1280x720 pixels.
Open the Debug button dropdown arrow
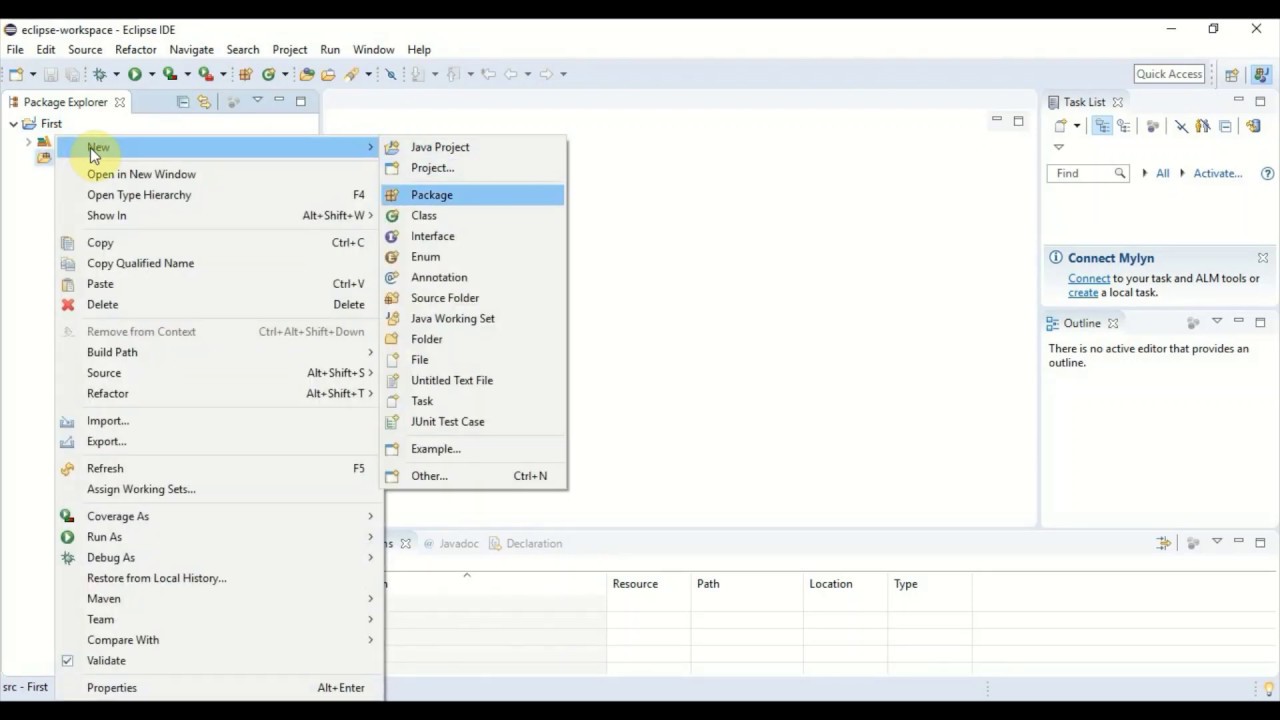coord(116,74)
